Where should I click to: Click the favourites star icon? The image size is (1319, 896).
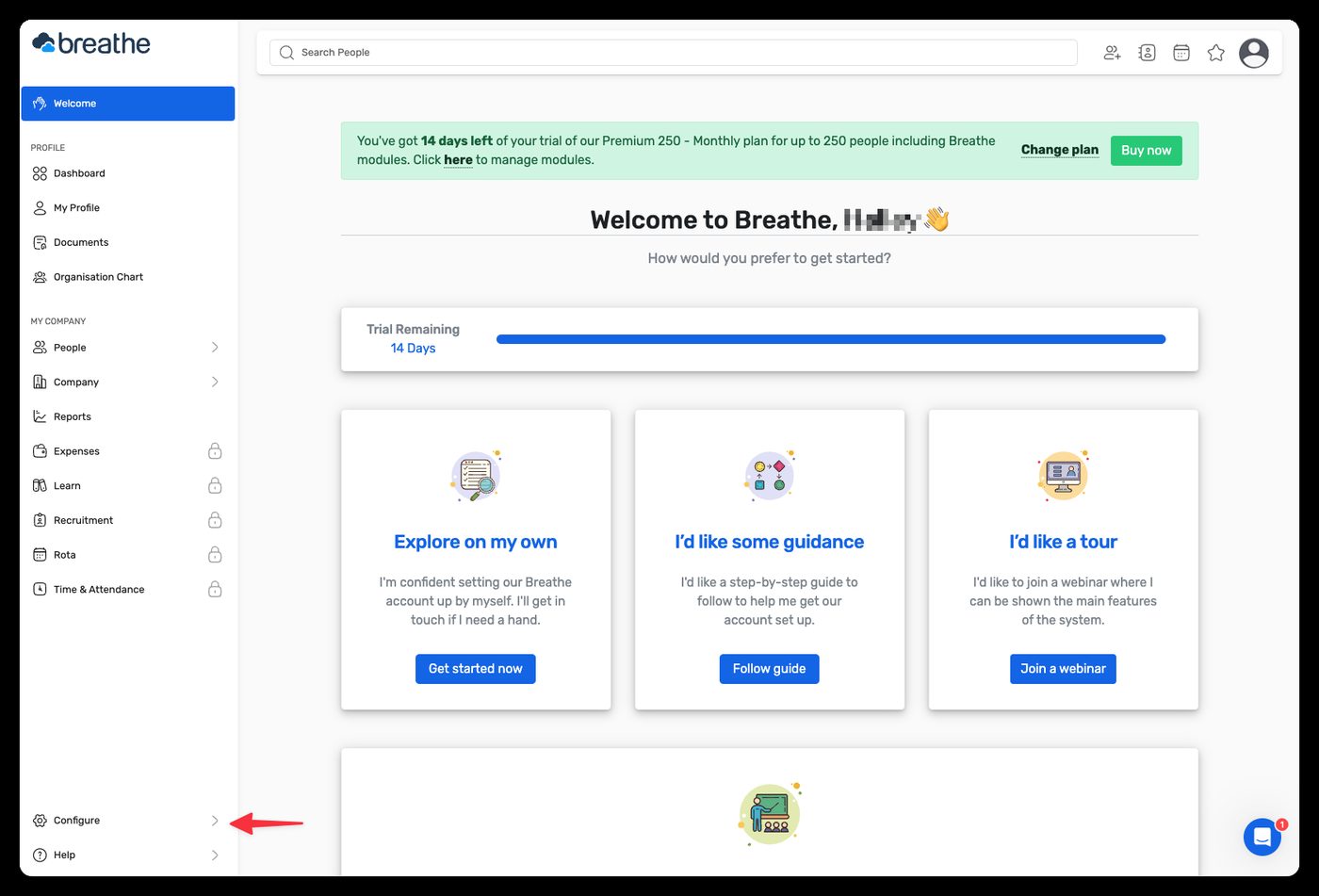tap(1216, 53)
